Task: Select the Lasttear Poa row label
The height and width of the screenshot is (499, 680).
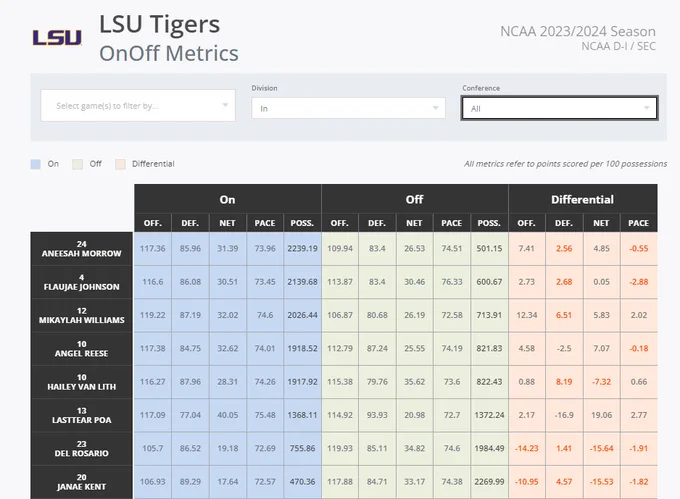Action: [x=82, y=415]
